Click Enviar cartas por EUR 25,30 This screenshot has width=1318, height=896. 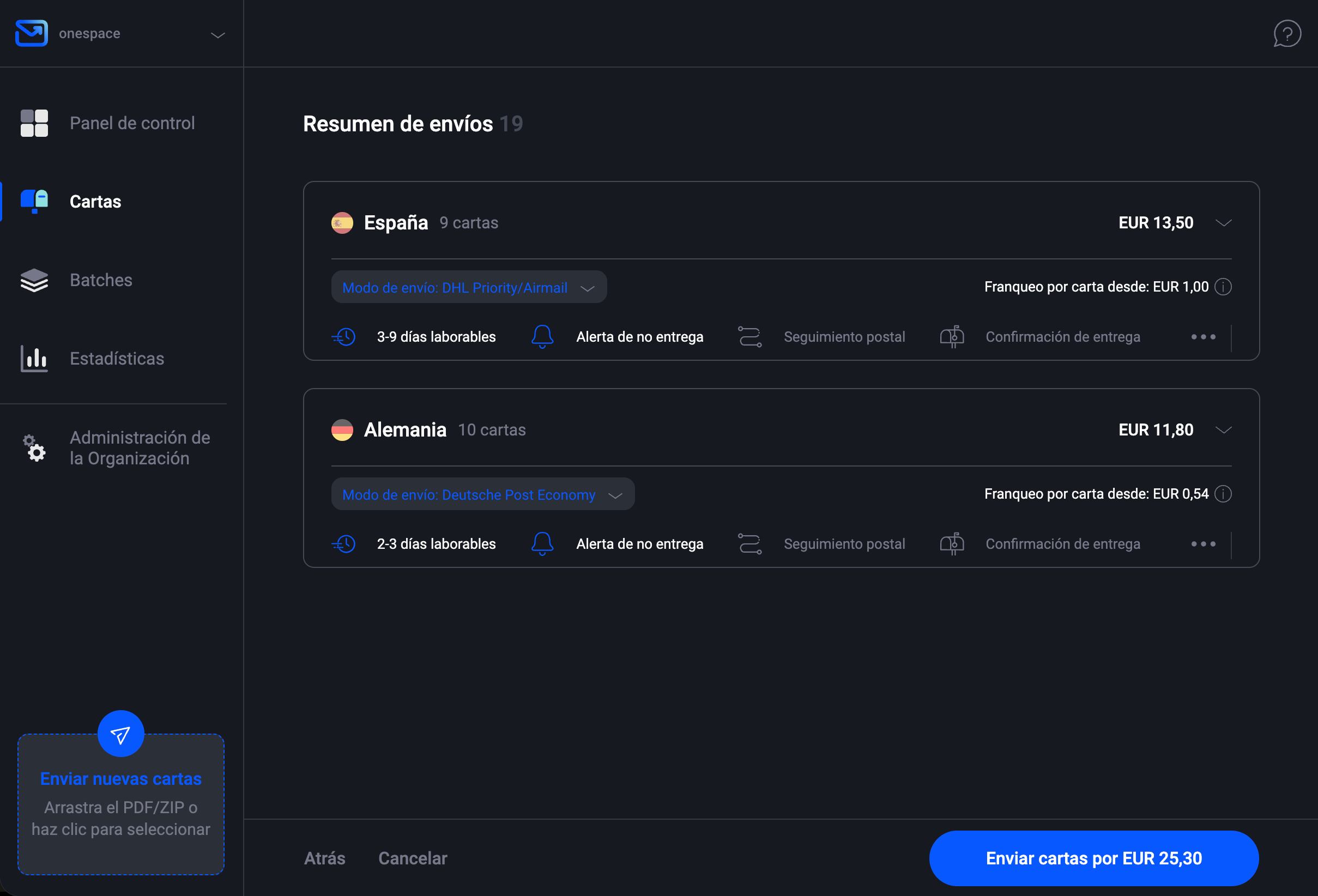coord(1093,858)
